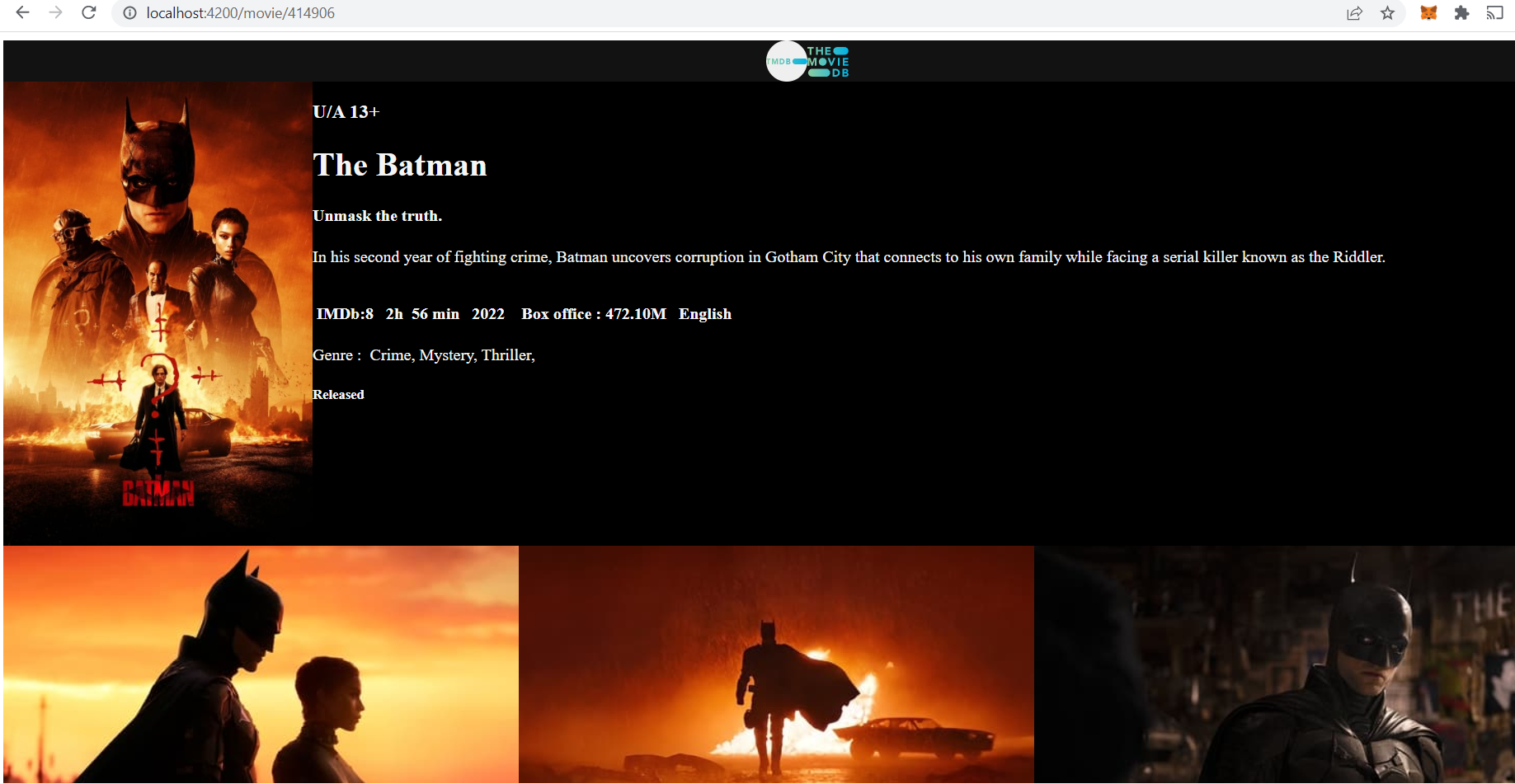Click the Released status label
Viewport: 1515px width, 784px height.
338,394
